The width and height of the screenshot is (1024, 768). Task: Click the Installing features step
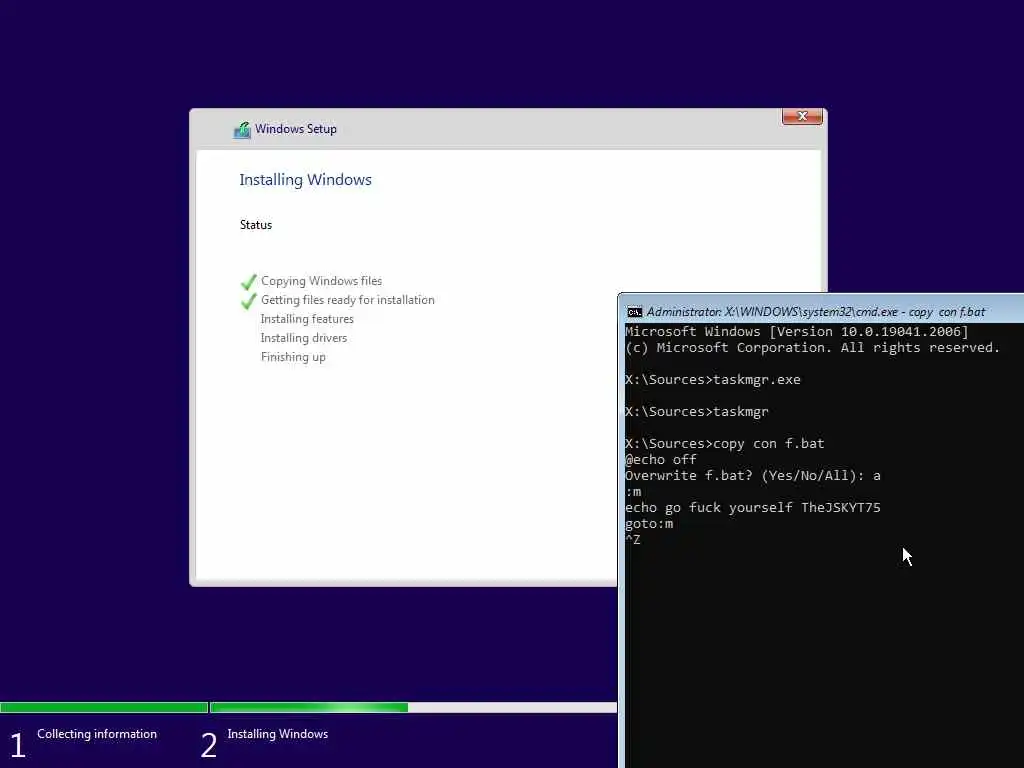click(307, 319)
